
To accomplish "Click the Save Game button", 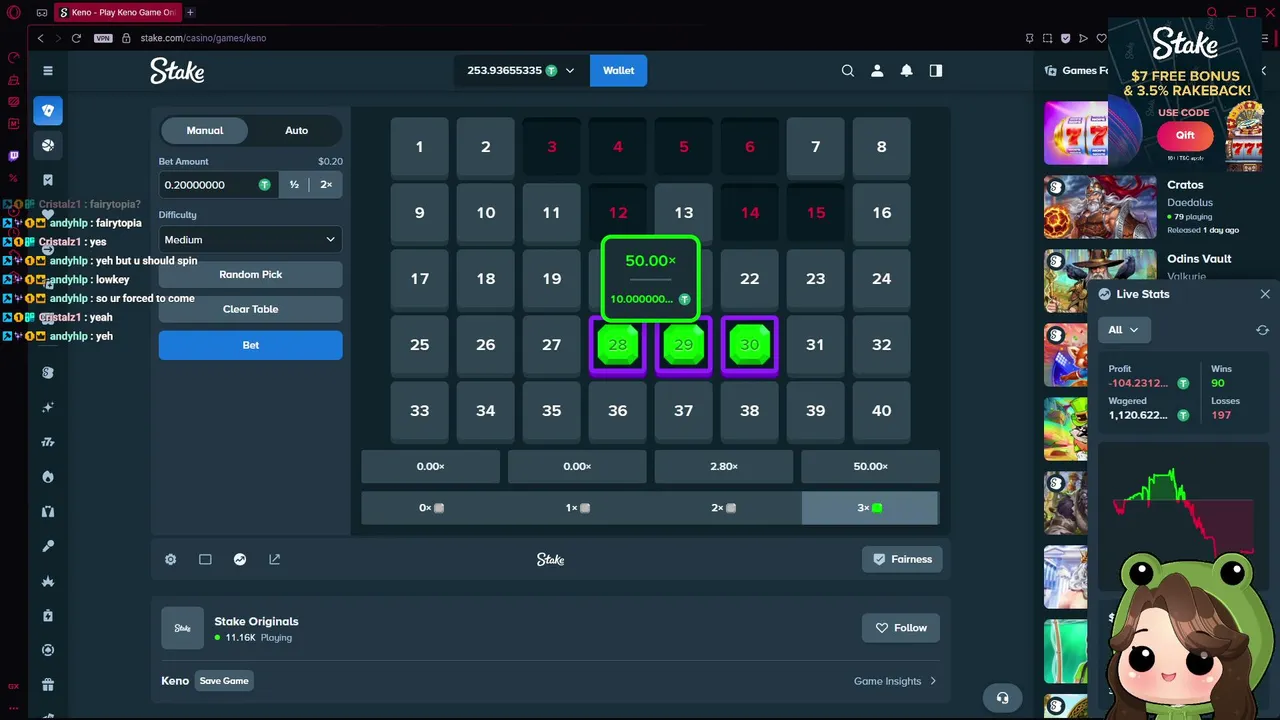I will click(x=224, y=681).
